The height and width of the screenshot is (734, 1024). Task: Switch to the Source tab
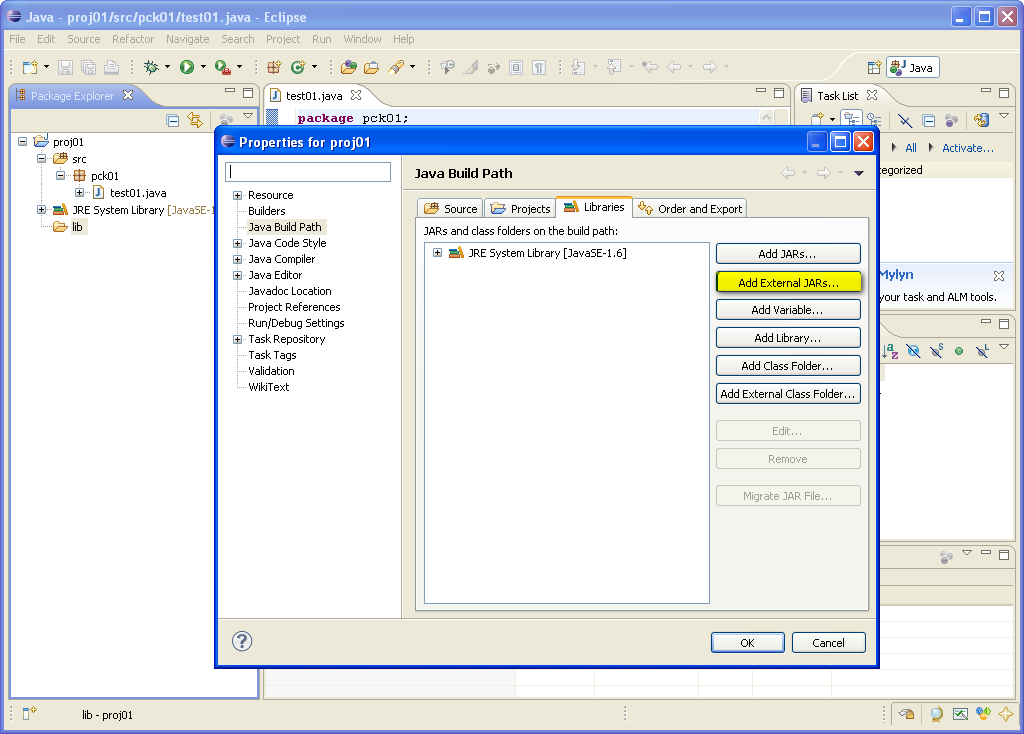coord(450,208)
